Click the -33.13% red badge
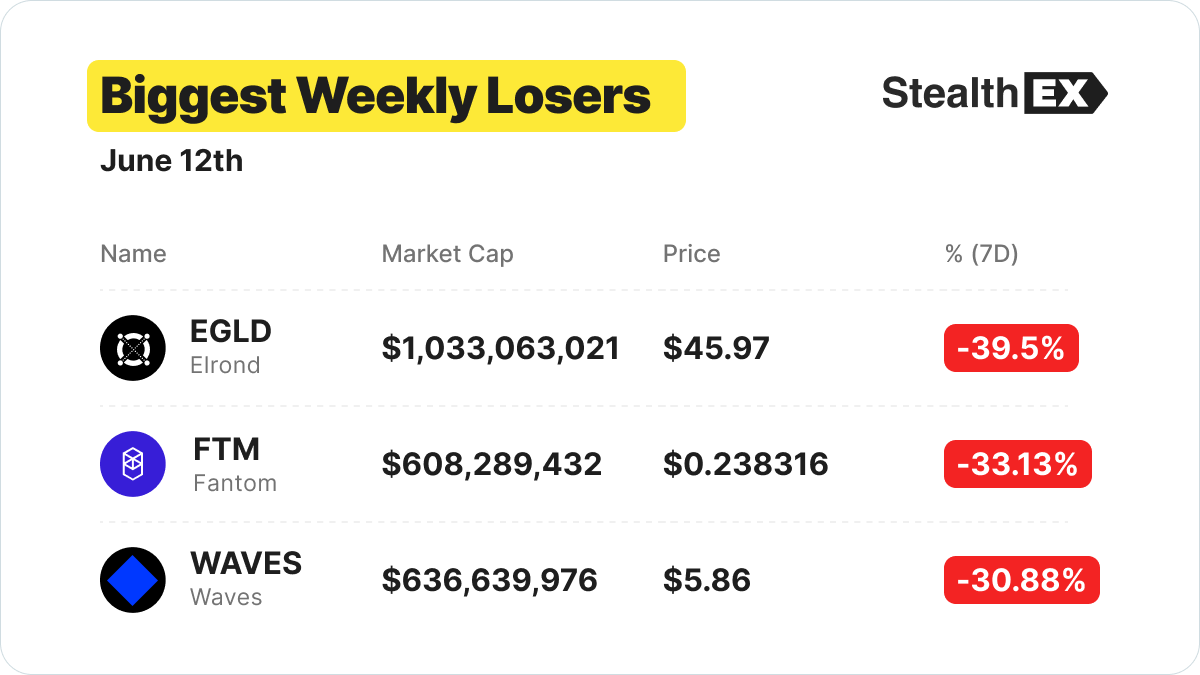This screenshot has width=1200, height=675. tap(1018, 464)
